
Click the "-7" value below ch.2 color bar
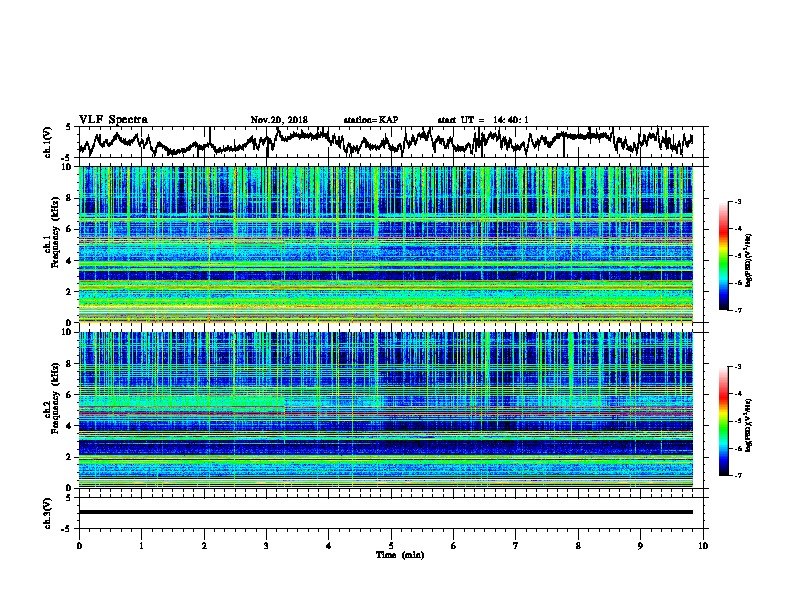click(x=737, y=475)
